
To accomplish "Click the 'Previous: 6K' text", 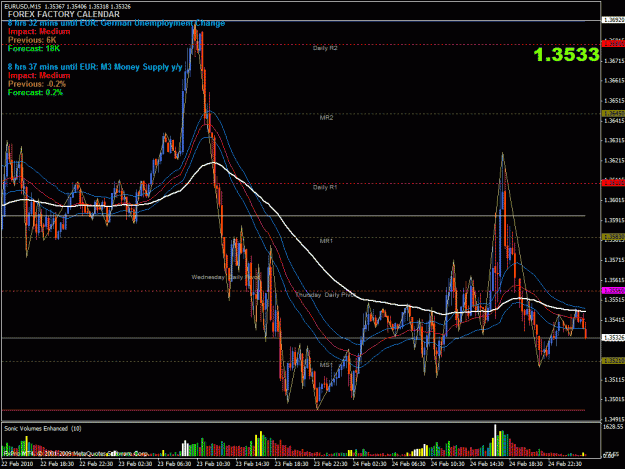I will pyautogui.click(x=32, y=40).
